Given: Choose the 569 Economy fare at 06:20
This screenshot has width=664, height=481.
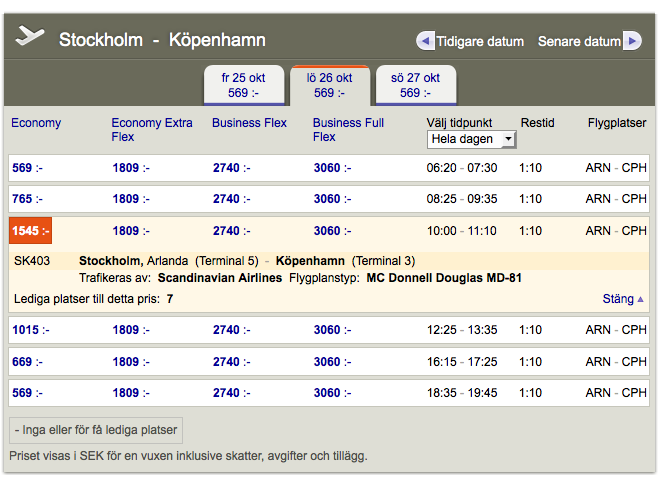Looking at the screenshot, I should pos(27,168).
